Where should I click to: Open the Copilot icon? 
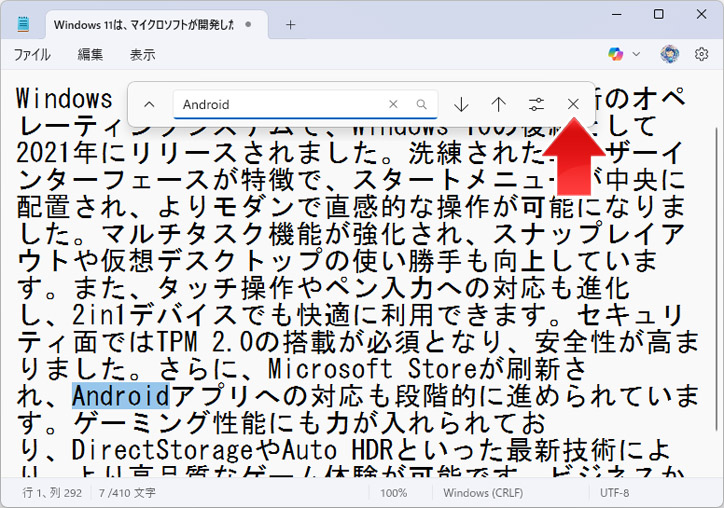[x=615, y=54]
